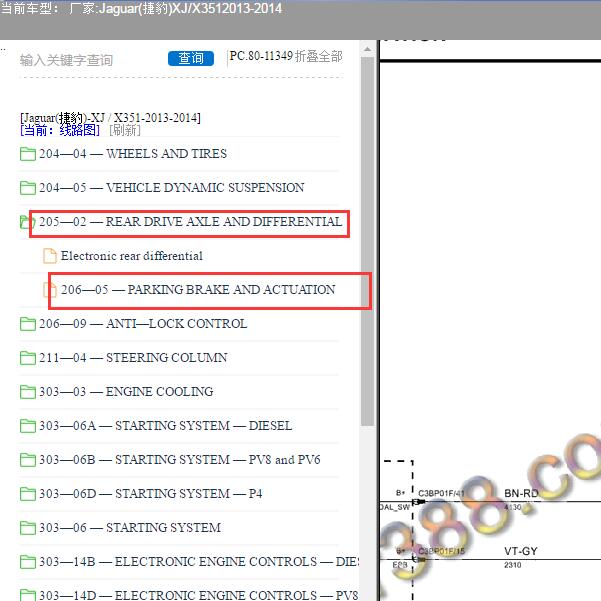Expand 211—04 STEERING COLUMN entry

click(133, 358)
